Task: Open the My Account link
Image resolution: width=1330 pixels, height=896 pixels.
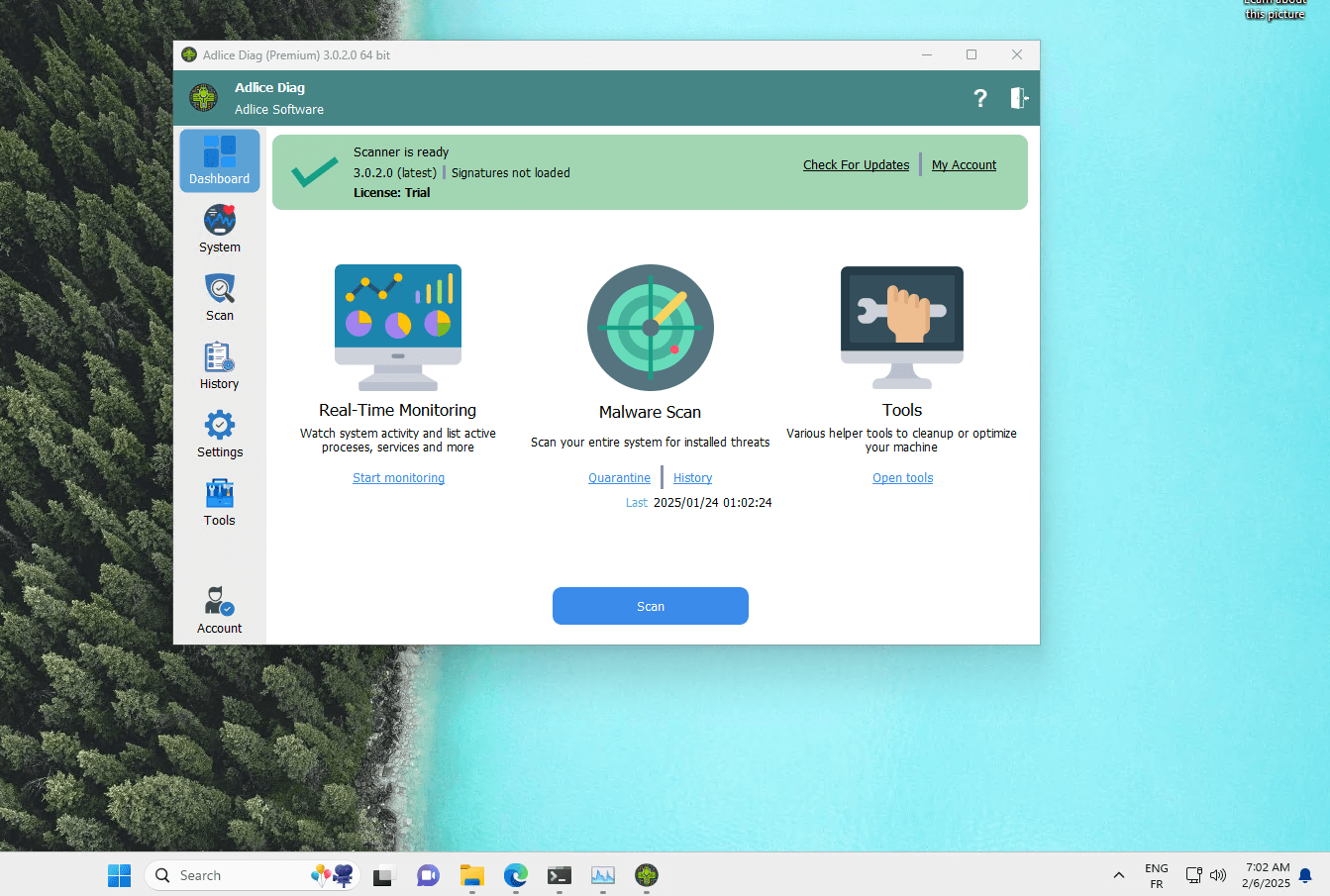Action: click(x=964, y=165)
